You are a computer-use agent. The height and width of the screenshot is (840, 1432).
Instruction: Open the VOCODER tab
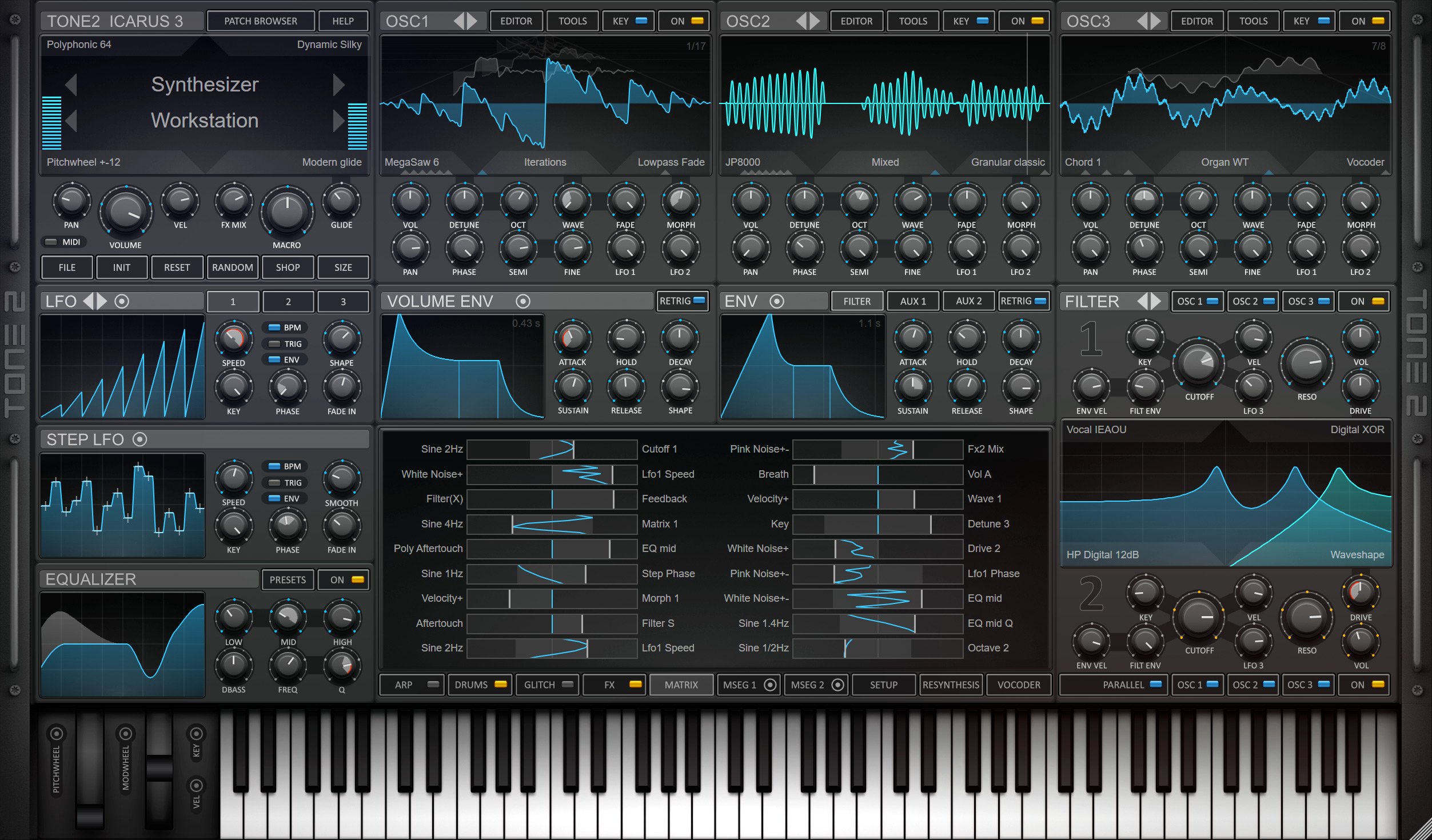coord(1019,685)
